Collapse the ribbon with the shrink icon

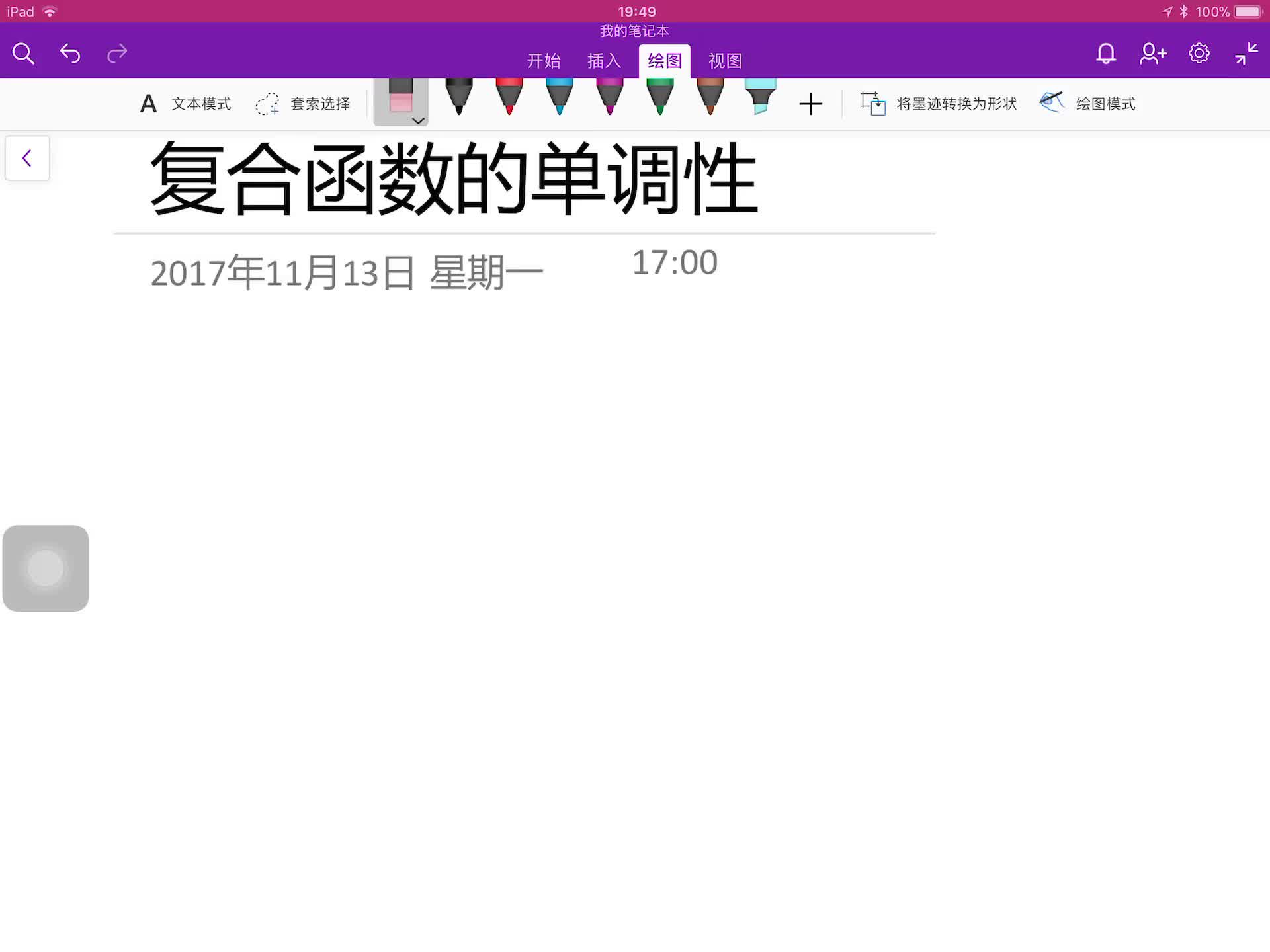click(1246, 53)
